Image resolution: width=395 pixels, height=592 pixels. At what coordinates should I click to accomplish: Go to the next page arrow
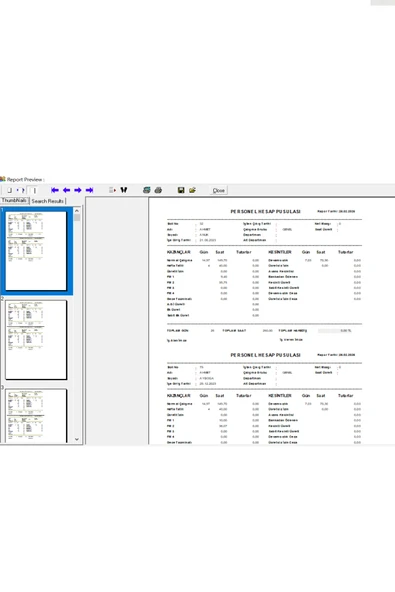click(78, 190)
